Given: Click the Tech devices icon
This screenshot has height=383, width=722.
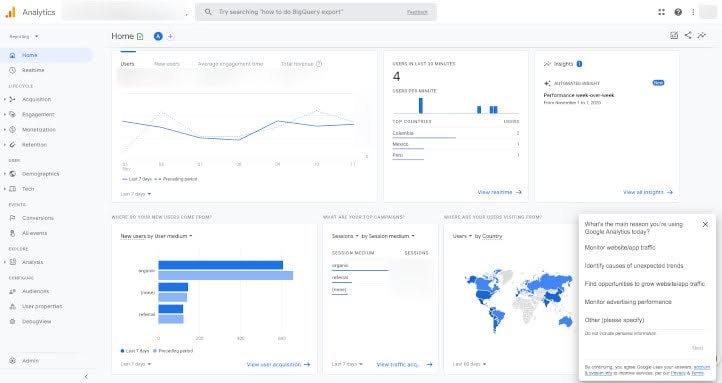Looking at the screenshot, I should coord(12,189).
